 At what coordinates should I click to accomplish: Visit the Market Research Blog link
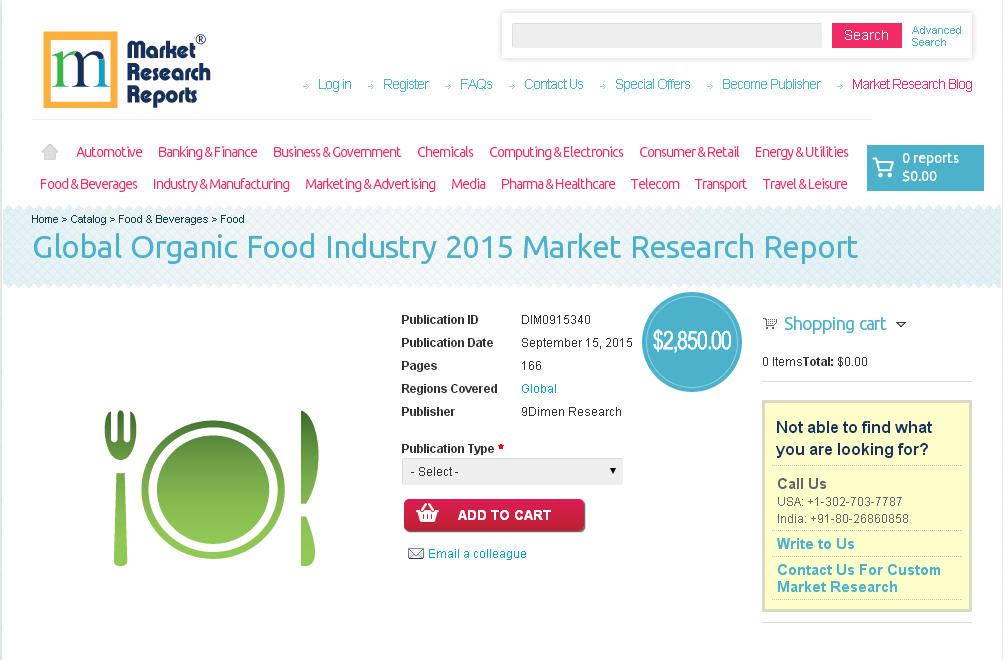pyautogui.click(x=912, y=84)
